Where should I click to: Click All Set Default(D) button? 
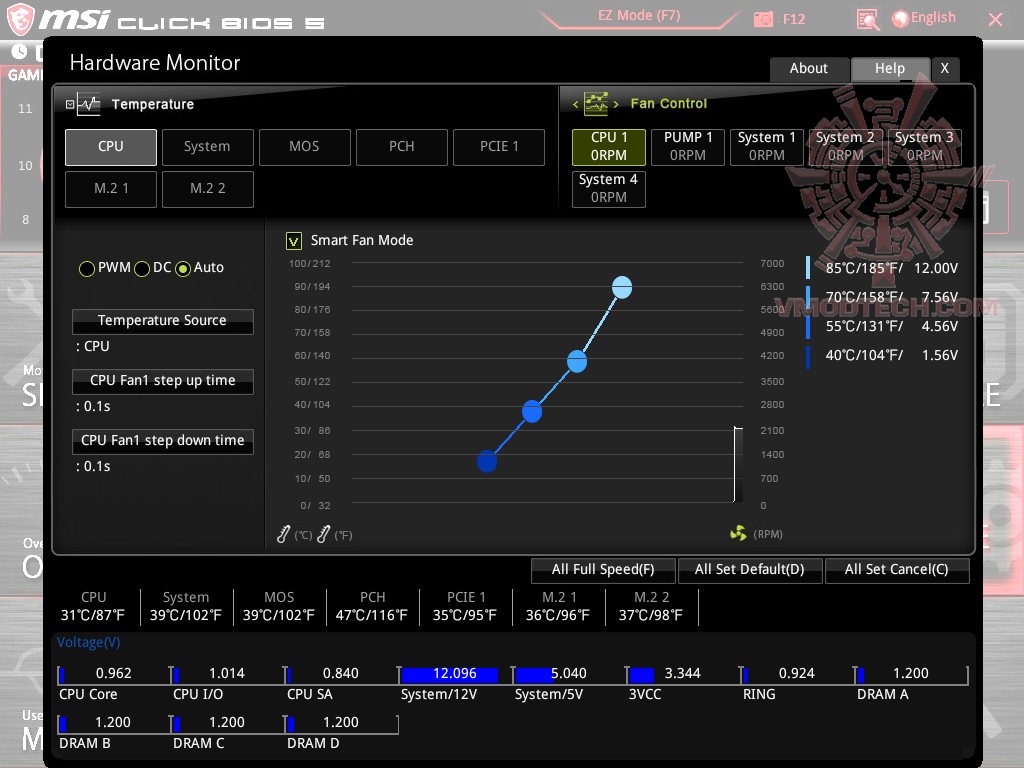[x=750, y=569]
